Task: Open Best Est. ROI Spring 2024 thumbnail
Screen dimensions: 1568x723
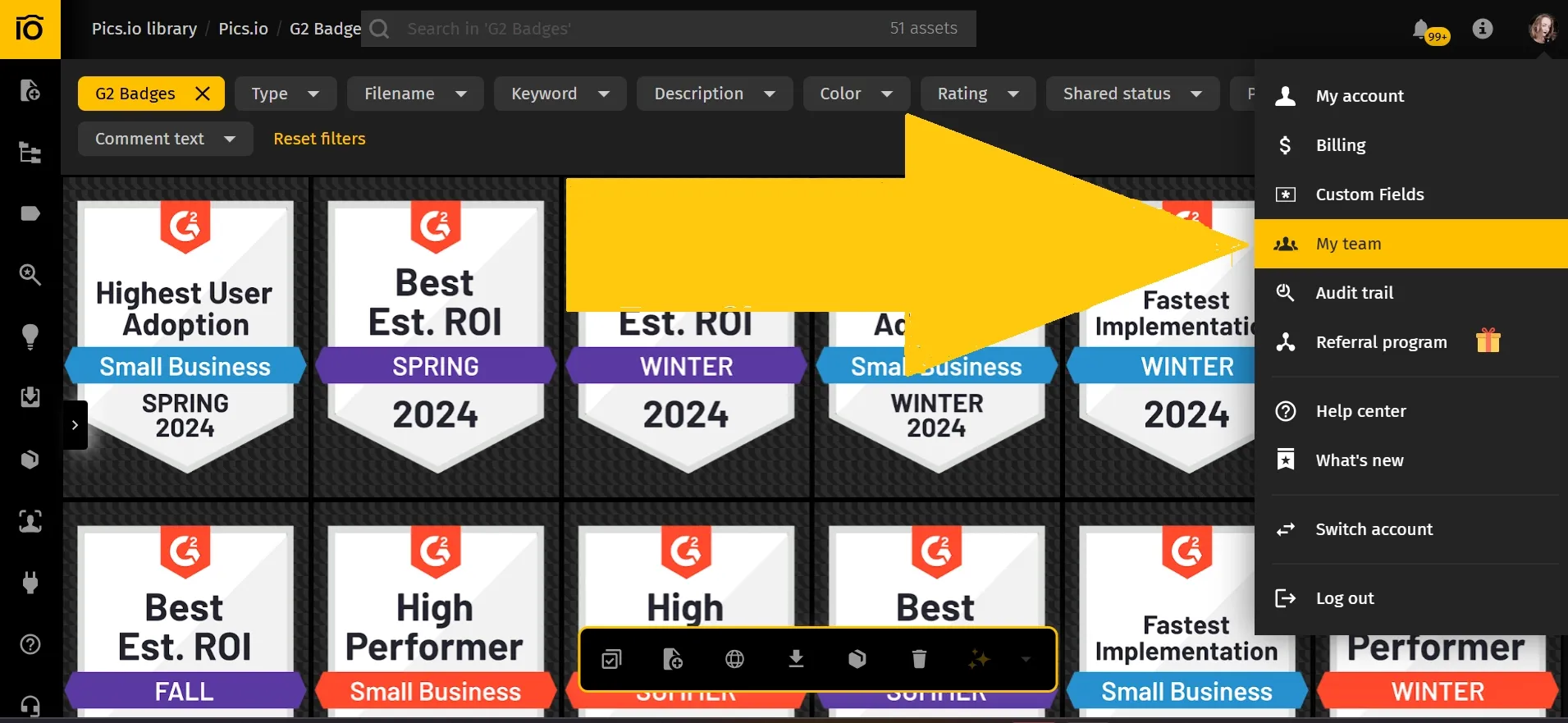Action: click(436, 337)
